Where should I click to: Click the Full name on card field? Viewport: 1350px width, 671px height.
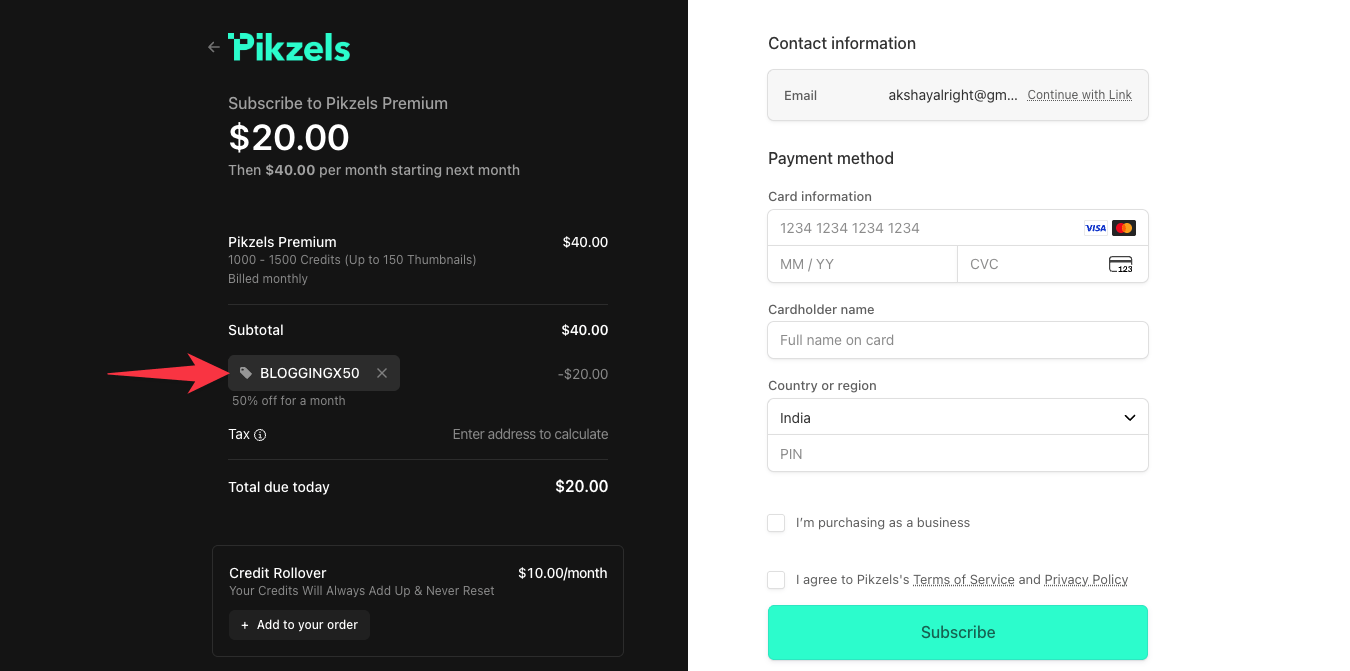click(x=957, y=340)
